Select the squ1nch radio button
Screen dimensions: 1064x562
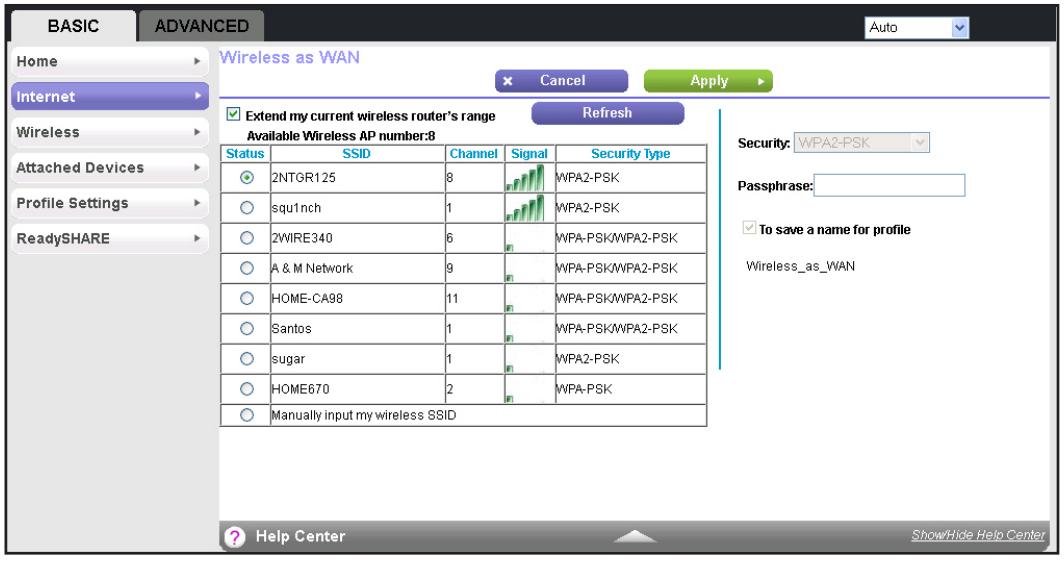pyautogui.click(x=246, y=208)
